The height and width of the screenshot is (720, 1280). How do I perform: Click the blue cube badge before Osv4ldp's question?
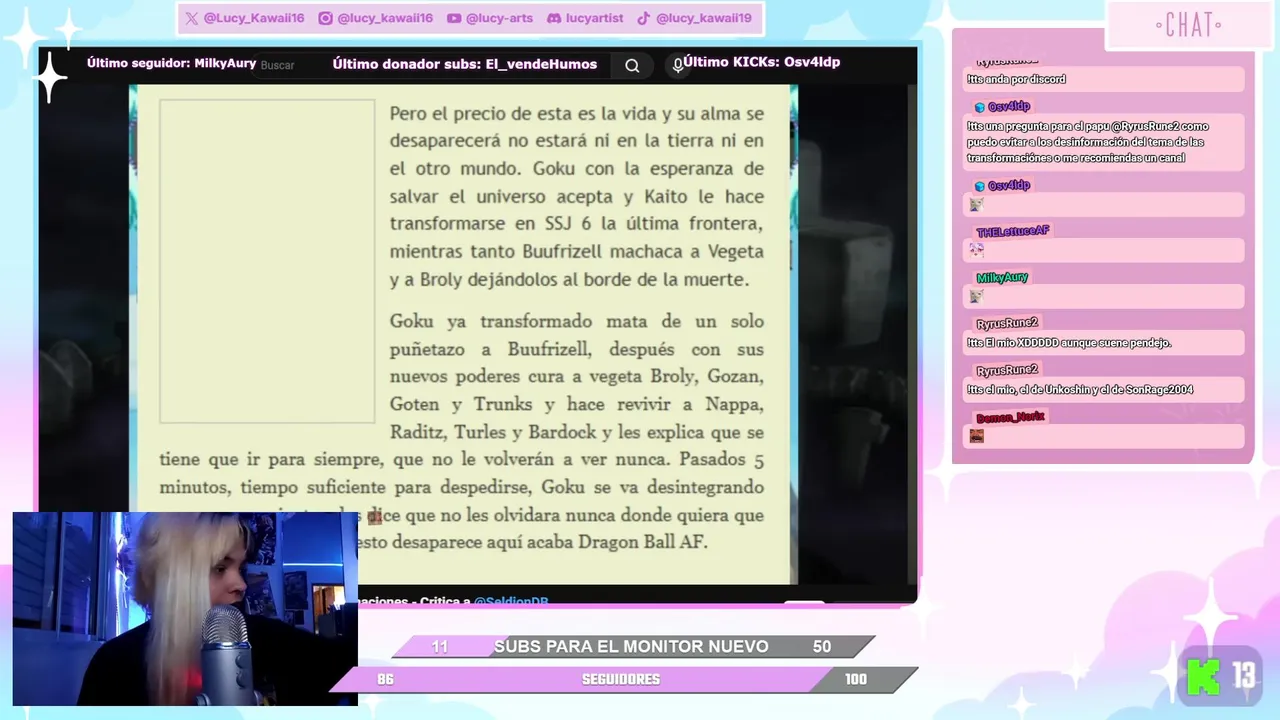pos(980,107)
